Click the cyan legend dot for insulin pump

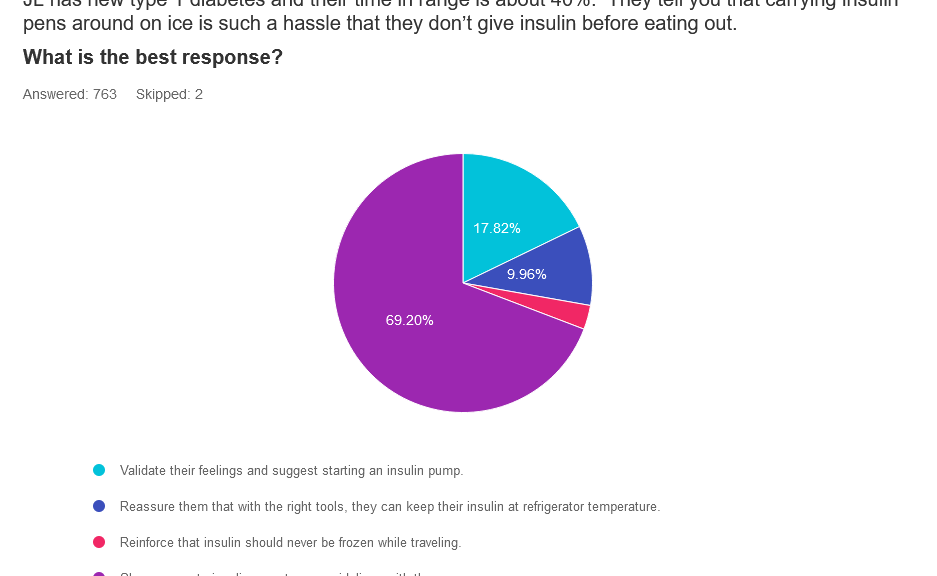[x=99, y=470]
